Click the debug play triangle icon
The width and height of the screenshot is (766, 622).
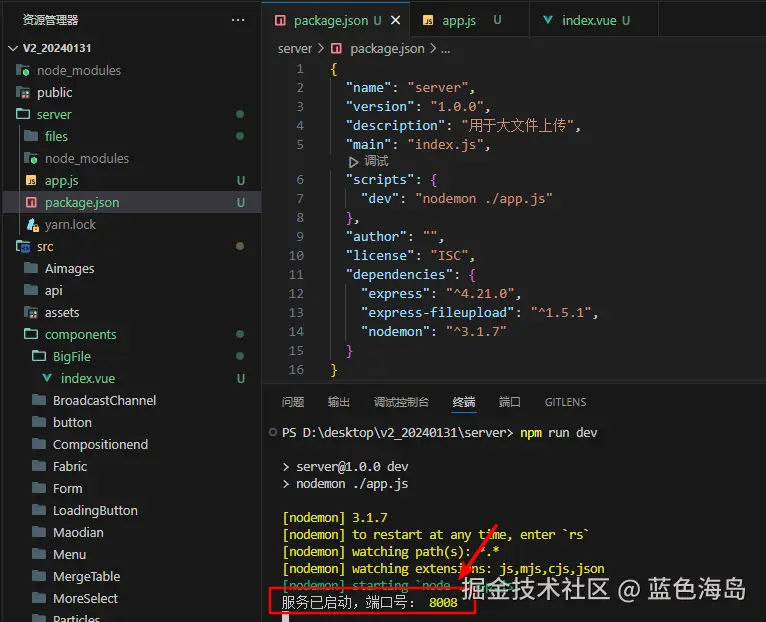(354, 162)
